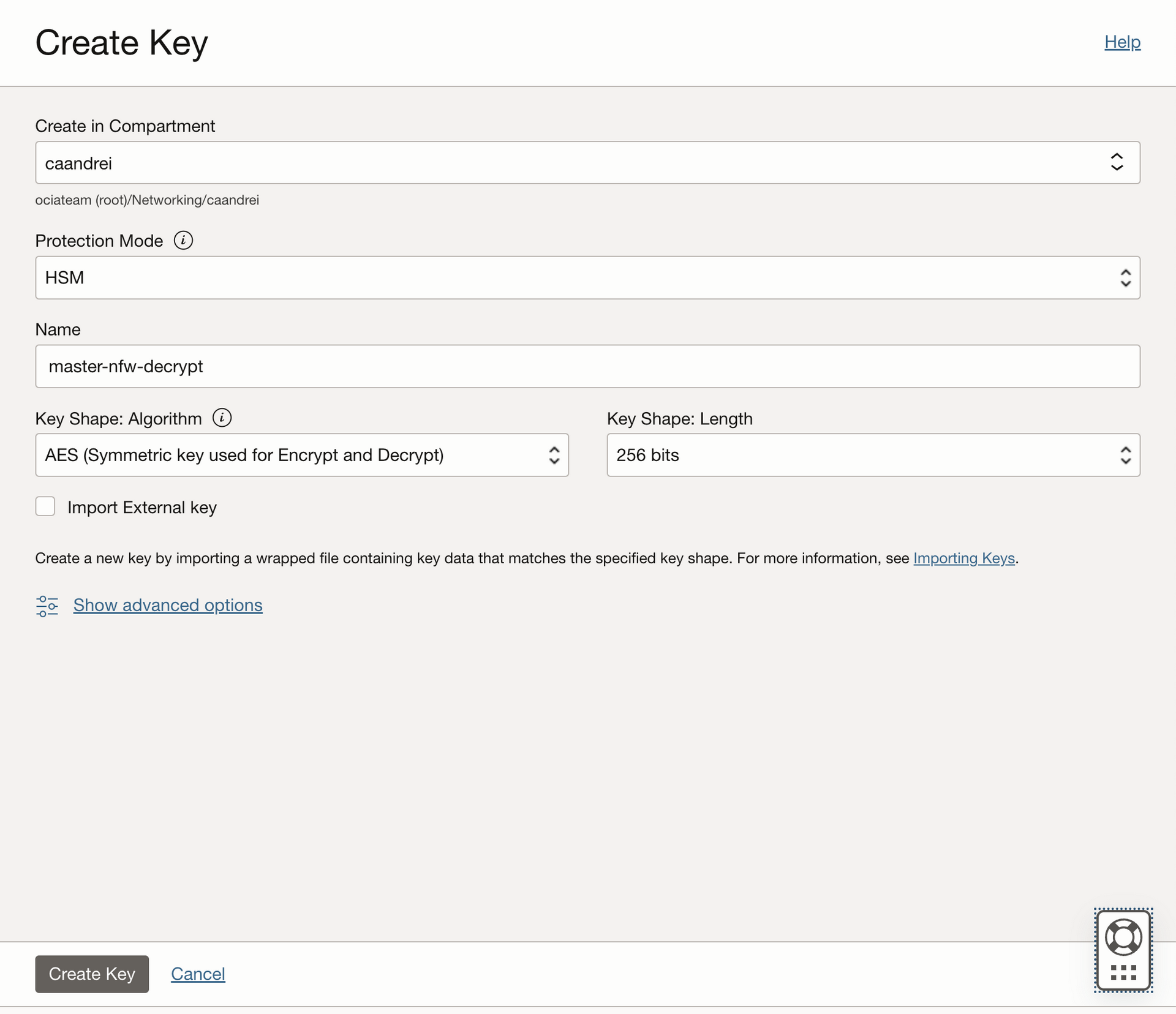Click the Protection Mode info icon
The height and width of the screenshot is (1014, 1176).
pos(183,240)
